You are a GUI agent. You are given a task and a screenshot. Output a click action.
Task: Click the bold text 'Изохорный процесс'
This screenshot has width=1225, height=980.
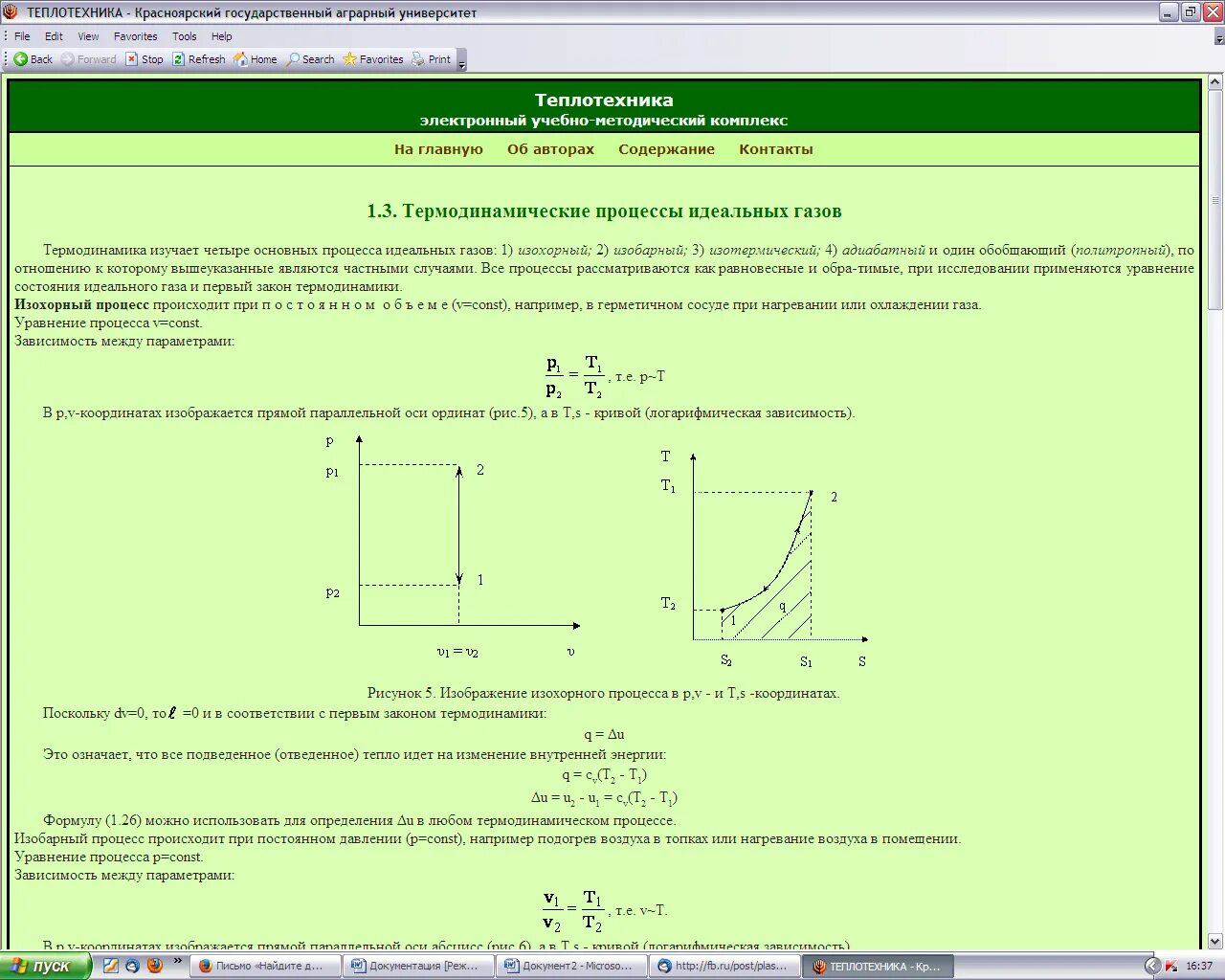81,304
